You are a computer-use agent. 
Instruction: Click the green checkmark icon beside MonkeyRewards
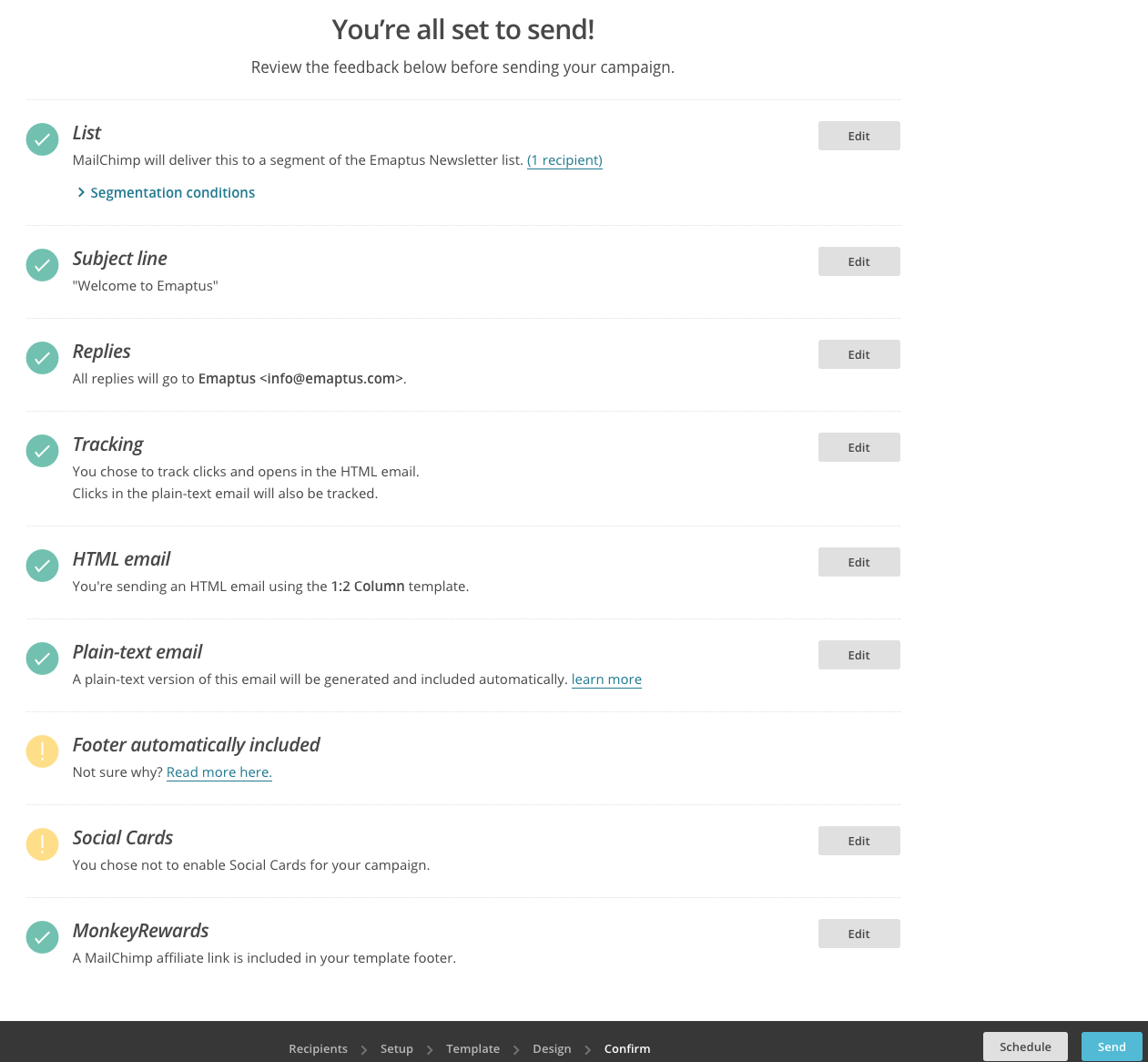click(x=42, y=937)
